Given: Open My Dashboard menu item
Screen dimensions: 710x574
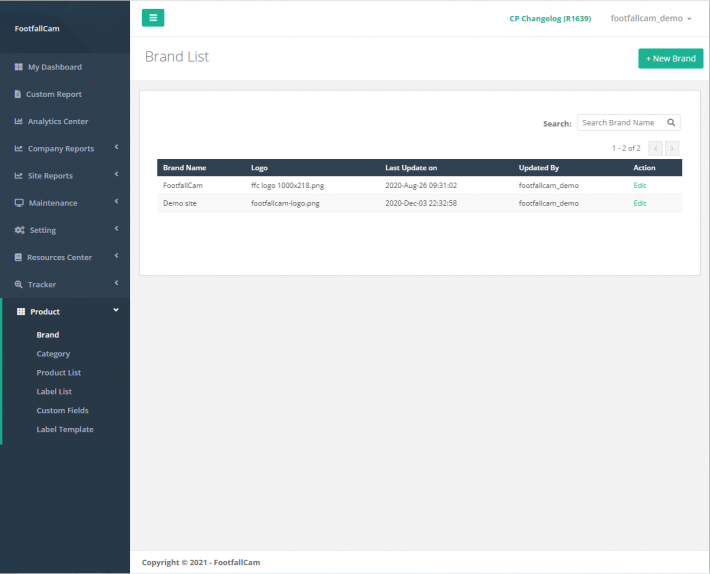Looking at the screenshot, I should [55, 67].
